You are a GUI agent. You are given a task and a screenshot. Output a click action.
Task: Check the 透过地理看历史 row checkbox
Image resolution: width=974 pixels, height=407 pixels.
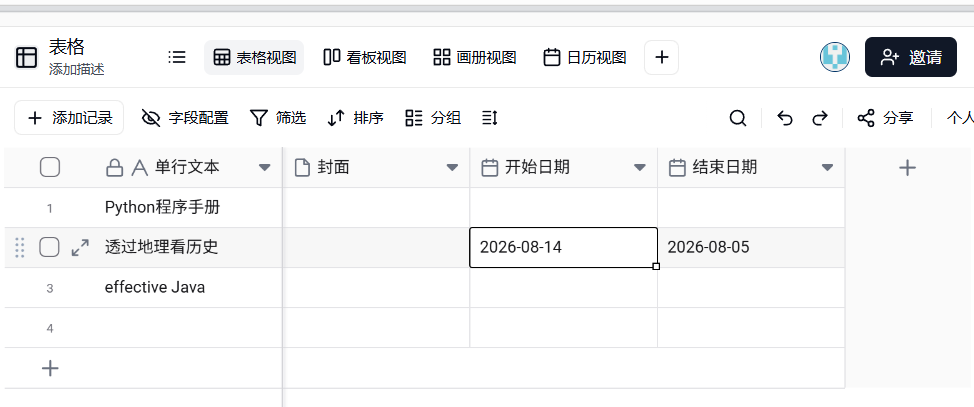pos(50,248)
